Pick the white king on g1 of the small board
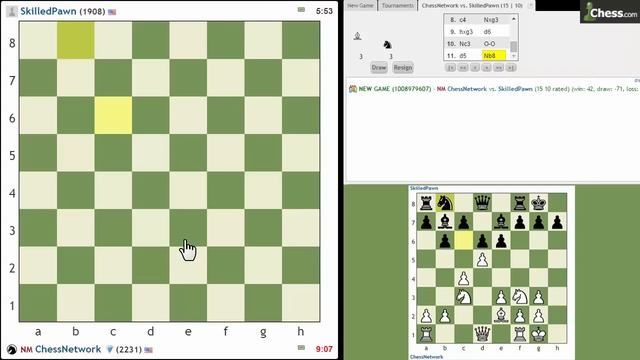The height and width of the screenshot is (360, 640). [x=539, y=334]
